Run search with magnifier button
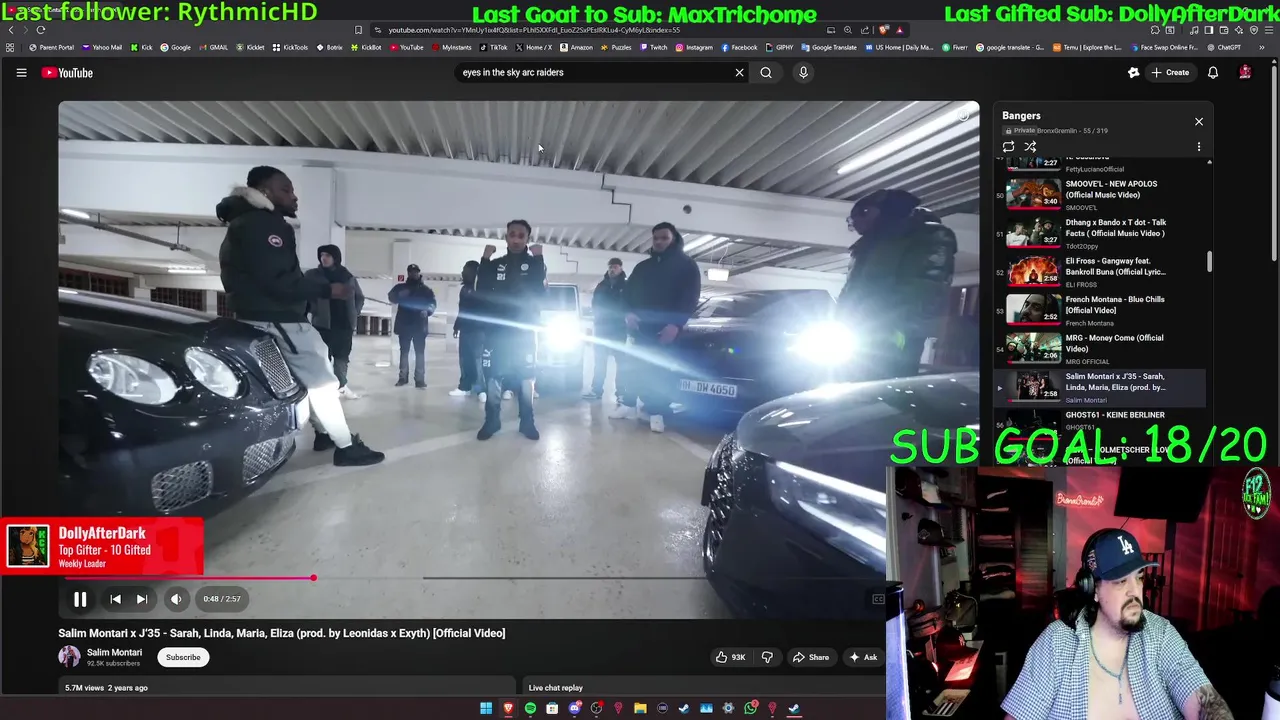The height and width of the screenshot is (720, 1280). point(766,72)
